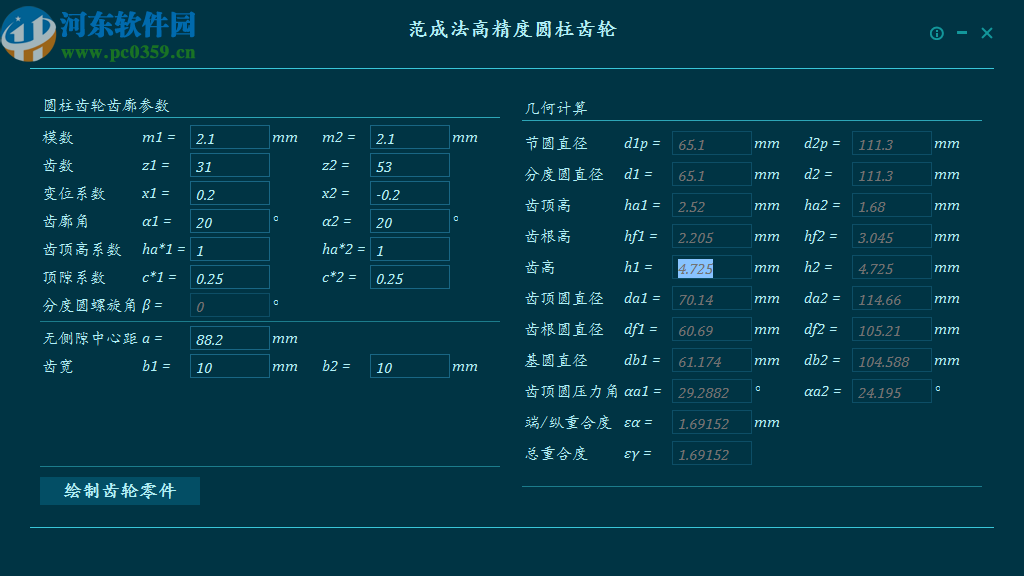Select the da2 tip diameter output
Viewport: 1024px width, 576px height.
pyautogui.click(x=891, y=298)
